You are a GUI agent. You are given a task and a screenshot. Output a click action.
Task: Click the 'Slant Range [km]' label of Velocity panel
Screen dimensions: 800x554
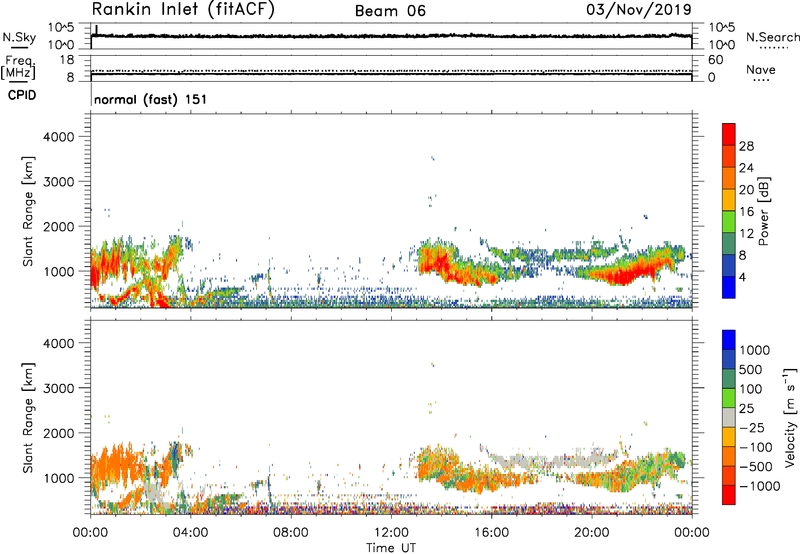pos(28,417)
